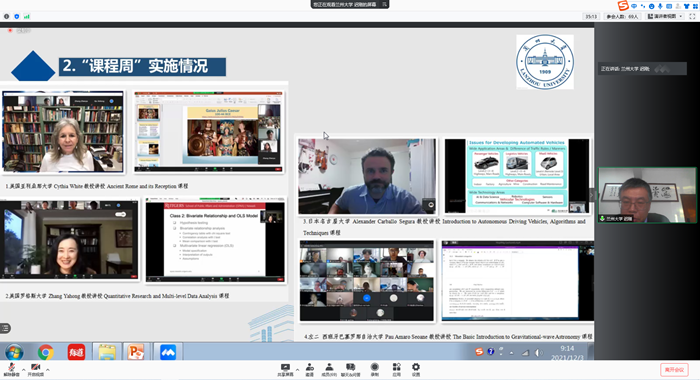Click the Sogou bar chat bubble icon
This screenshot has width=700, height=380.
[634, 6]
